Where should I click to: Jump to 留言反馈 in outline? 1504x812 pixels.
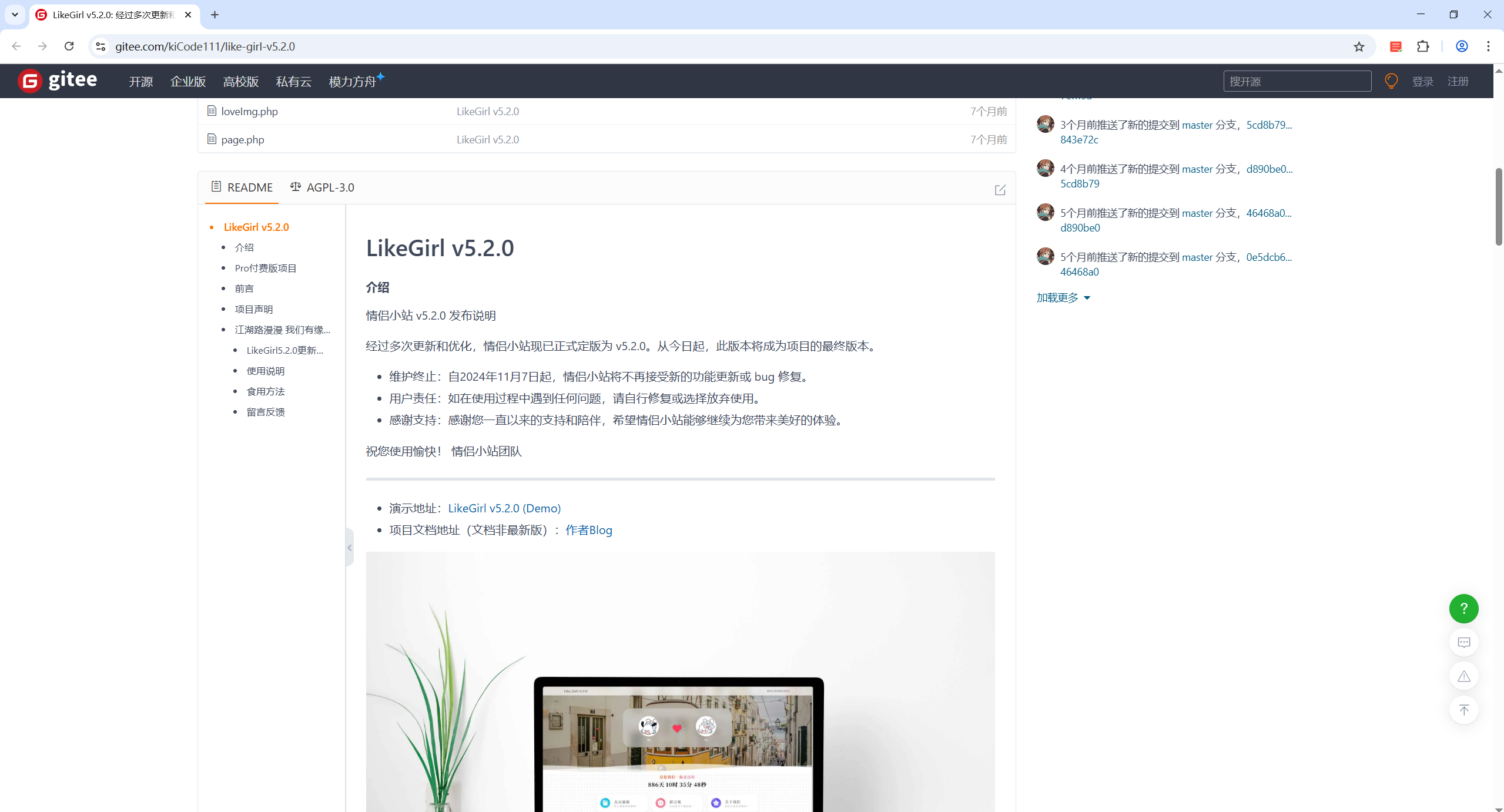pyautogui.click(x=266, y=412)
